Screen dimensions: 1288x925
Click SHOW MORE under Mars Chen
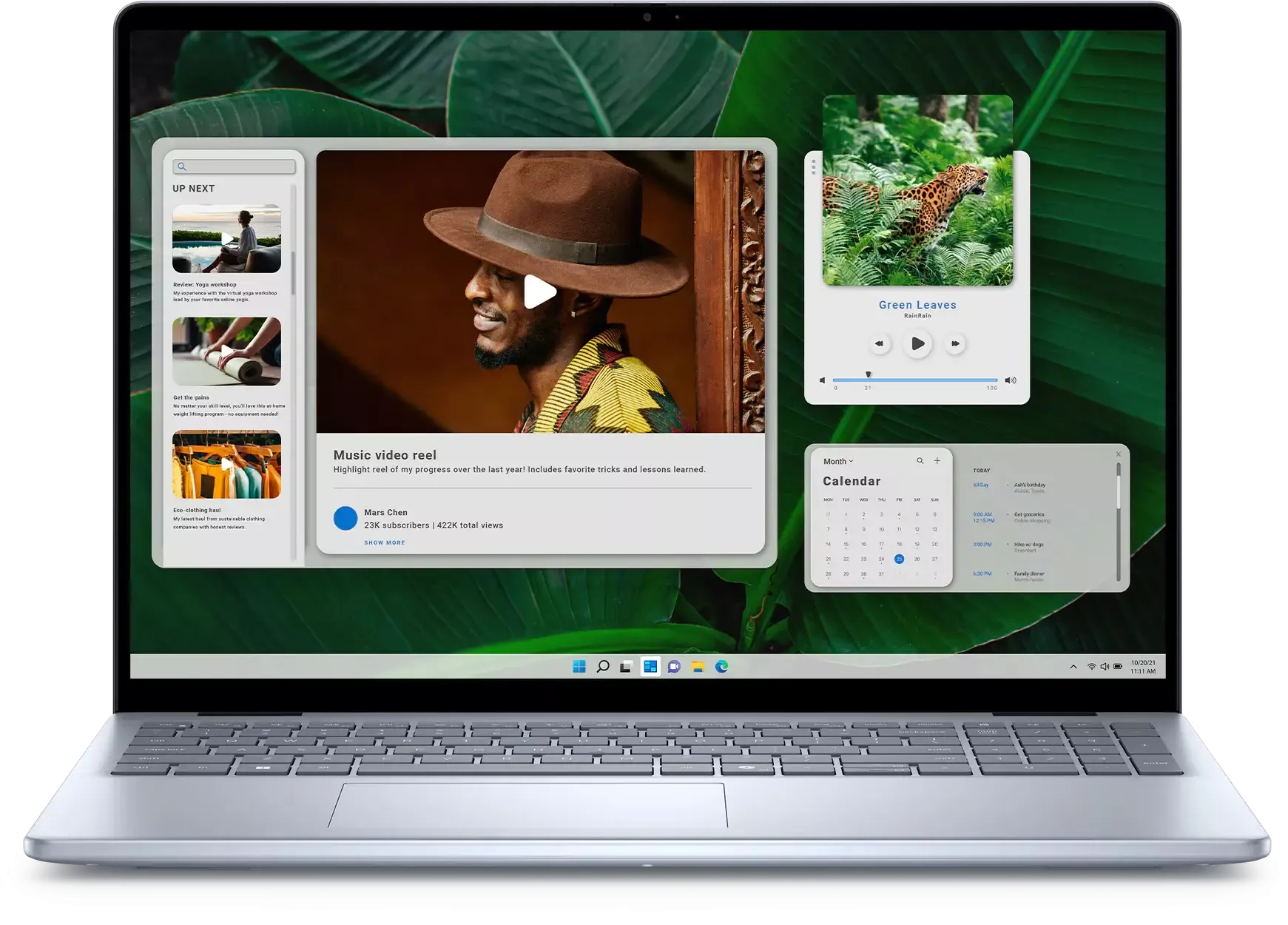click(x=384, y=543)
